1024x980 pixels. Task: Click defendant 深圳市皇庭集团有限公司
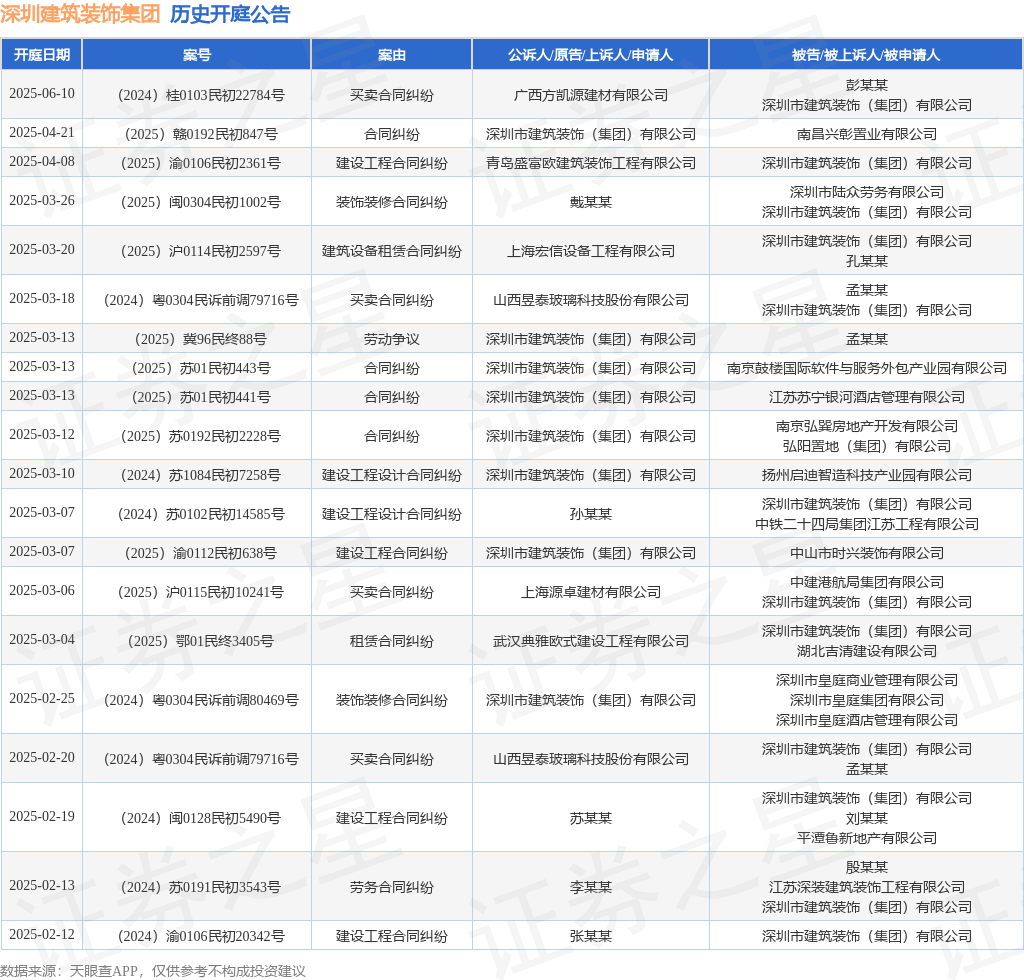(867, 700)
